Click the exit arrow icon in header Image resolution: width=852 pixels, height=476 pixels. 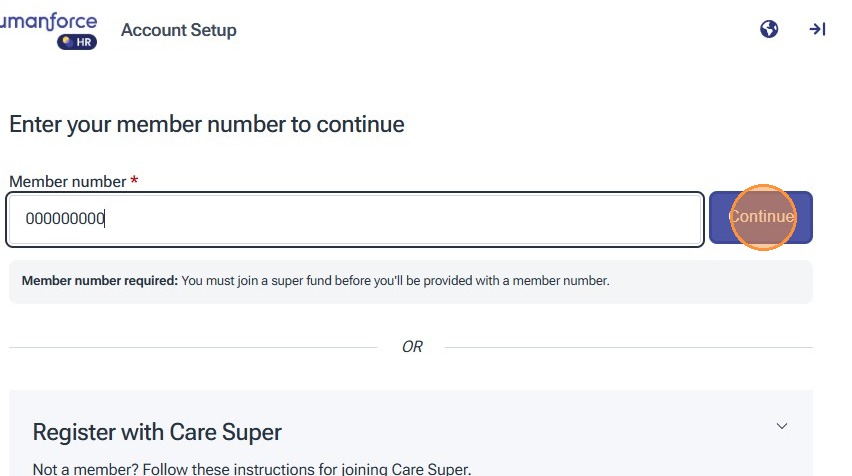click(817, 30)
